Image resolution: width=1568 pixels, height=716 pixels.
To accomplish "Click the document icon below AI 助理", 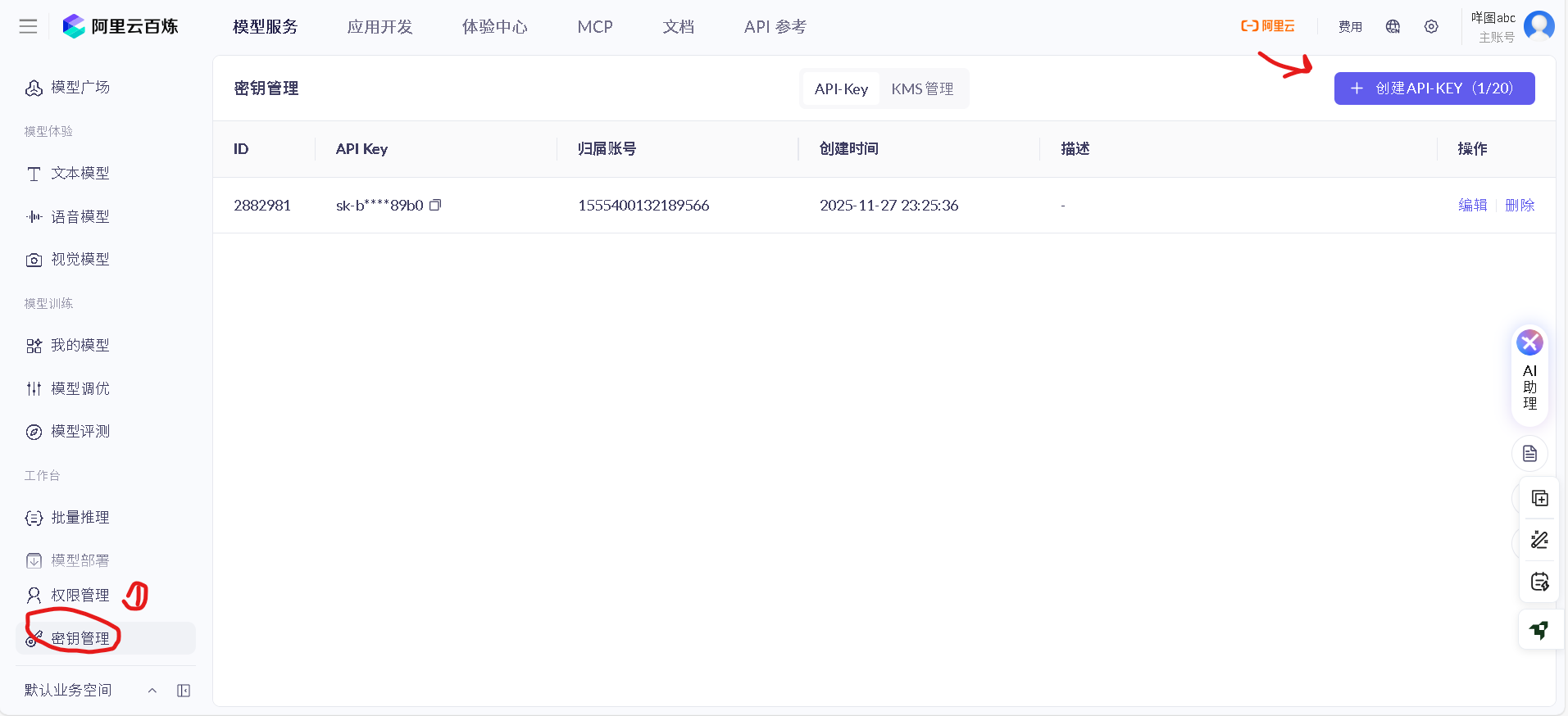I will point(1529,454).
